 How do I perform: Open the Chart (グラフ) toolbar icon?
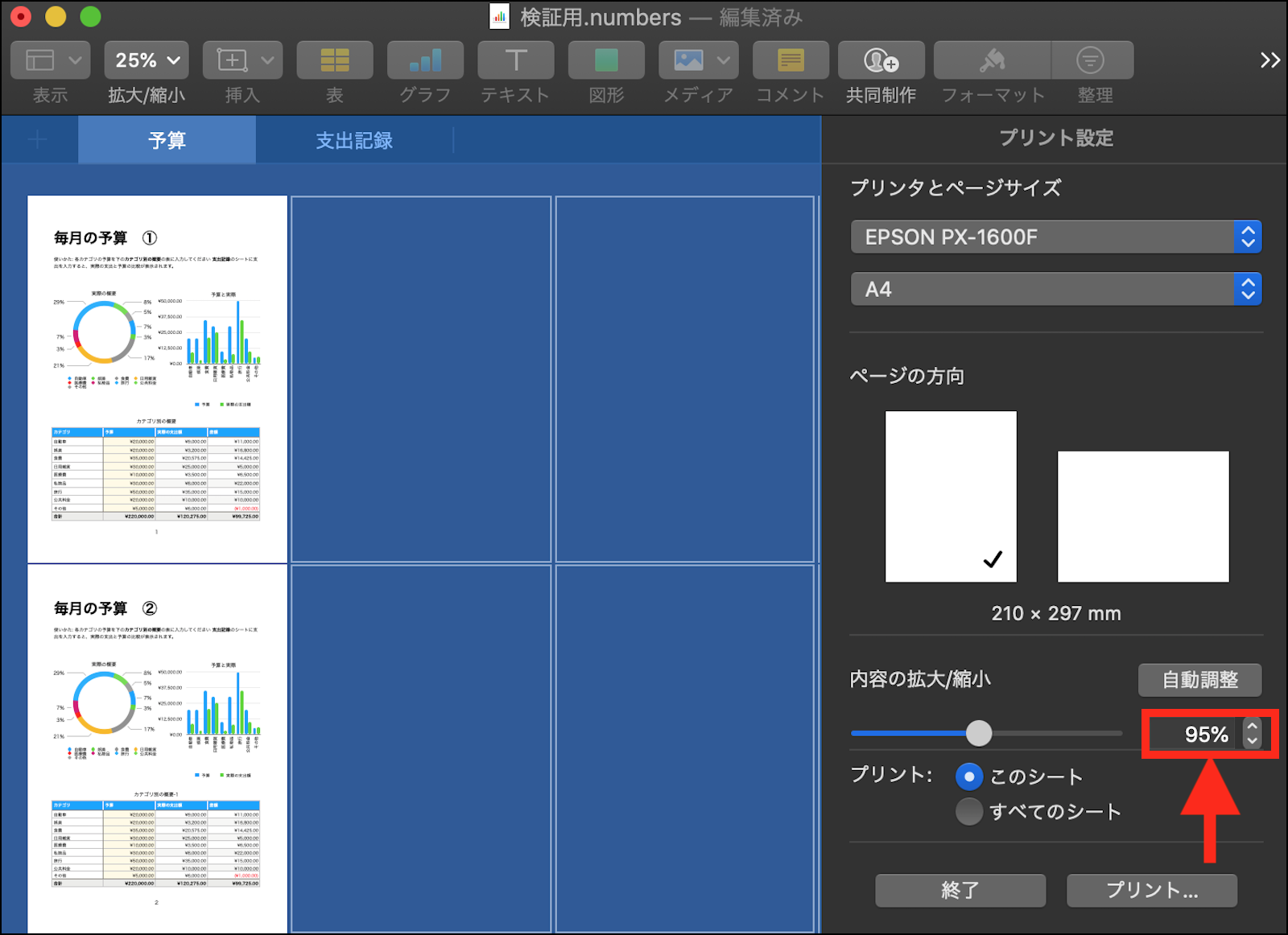coord(425,60)
